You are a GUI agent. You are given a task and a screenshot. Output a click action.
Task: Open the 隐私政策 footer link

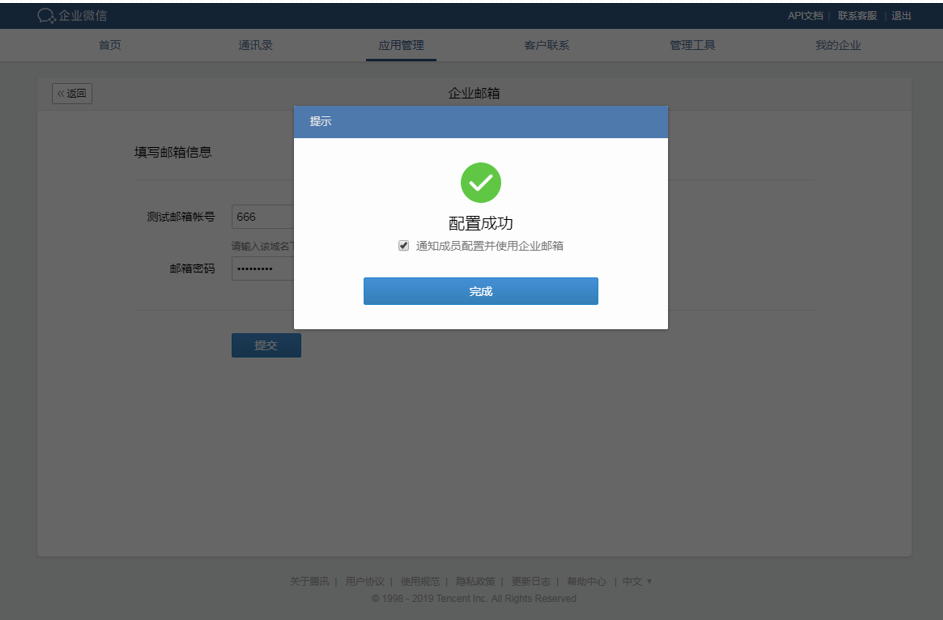pyautogui.click(x=475, y=581)
